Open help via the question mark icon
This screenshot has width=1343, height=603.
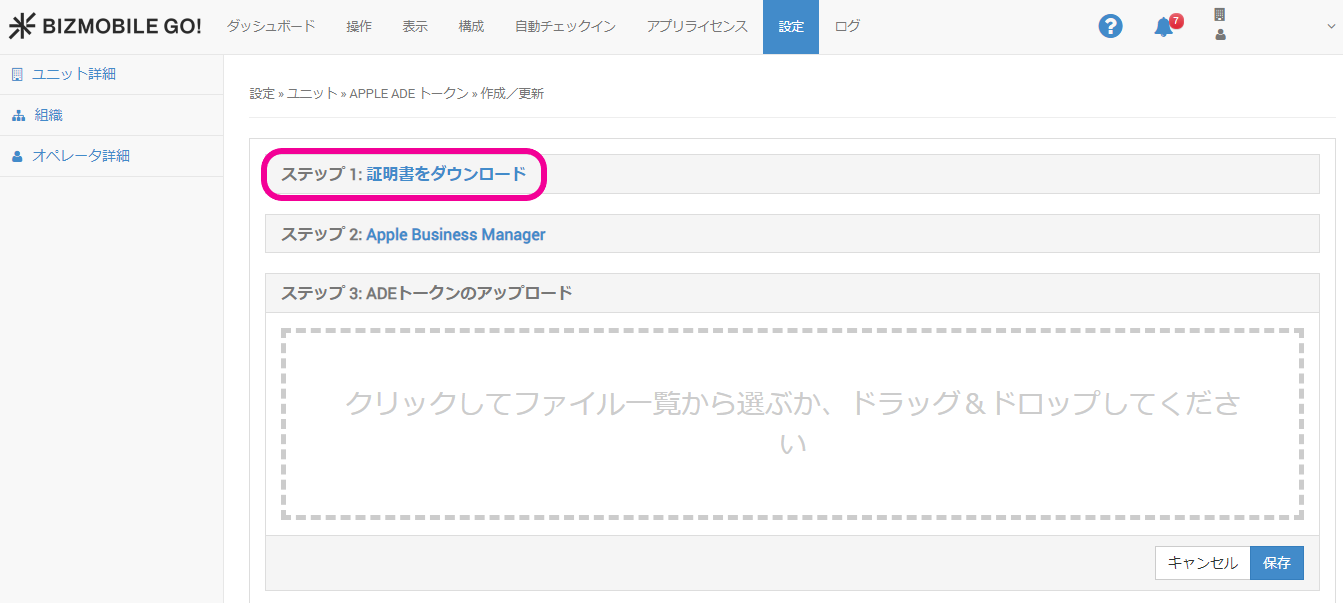coord(1110,27)
